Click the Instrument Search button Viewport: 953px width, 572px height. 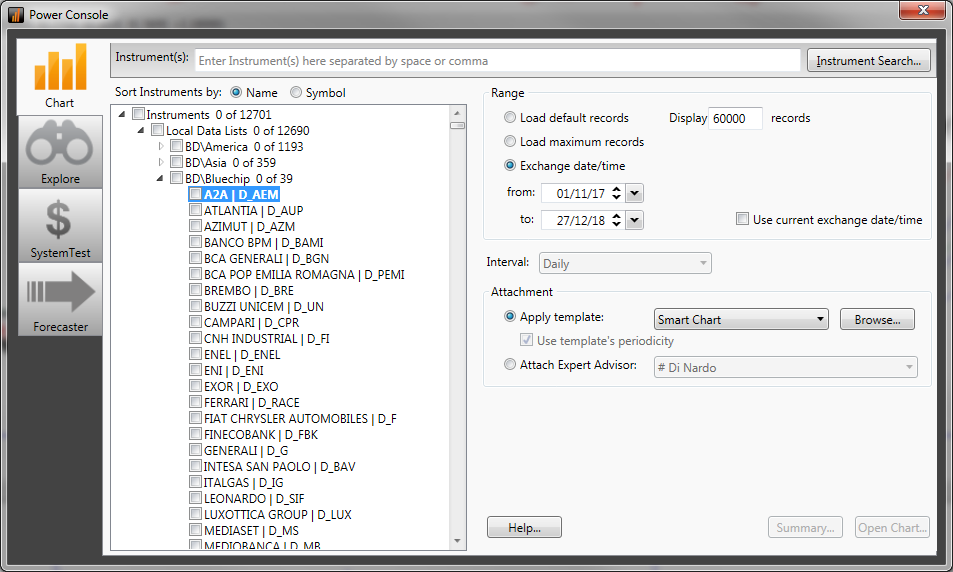[869, 61]
